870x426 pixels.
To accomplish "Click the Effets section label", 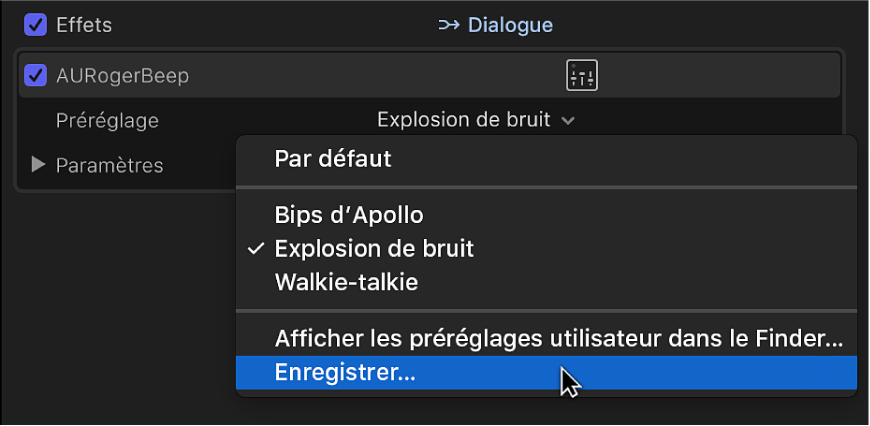I will click(84, 24).
